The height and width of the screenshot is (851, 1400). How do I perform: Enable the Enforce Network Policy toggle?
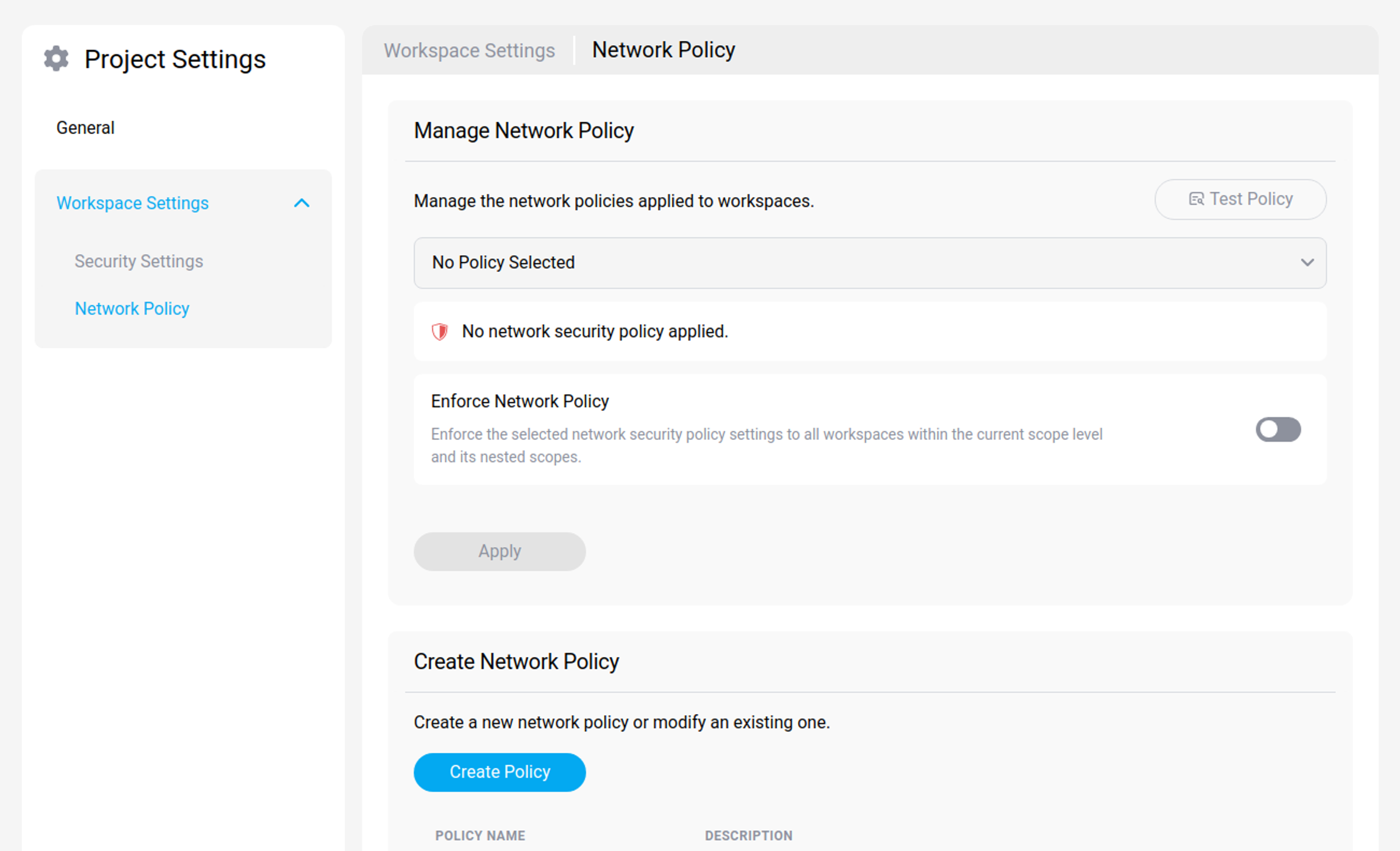(x=1278, y=430)
